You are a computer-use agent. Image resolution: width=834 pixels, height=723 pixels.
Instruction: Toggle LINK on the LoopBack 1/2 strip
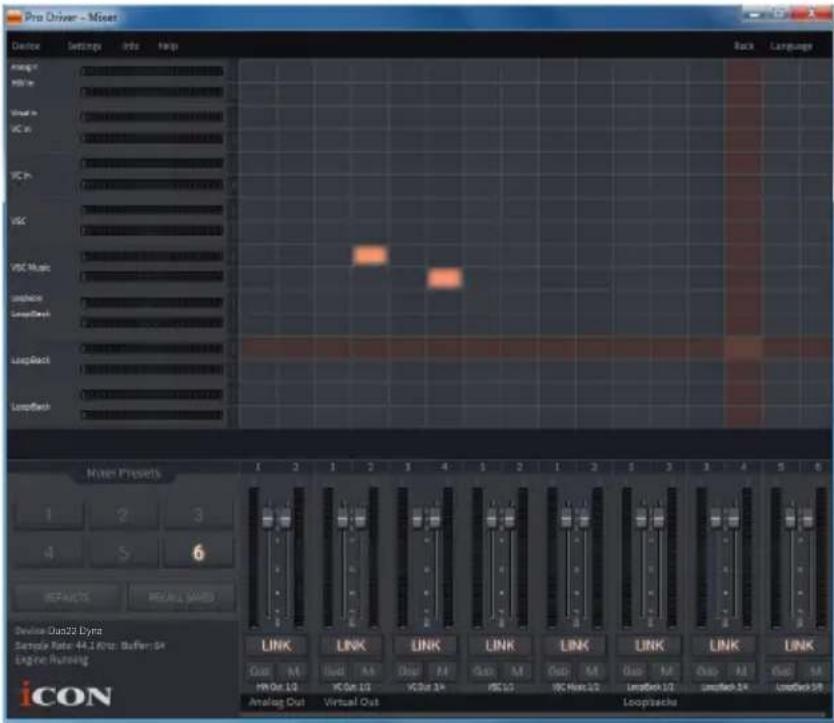click(x=649, y=645)
